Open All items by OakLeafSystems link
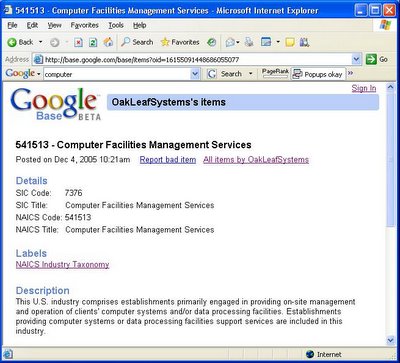This screenshot has width=400, height=363. [256, 160]
